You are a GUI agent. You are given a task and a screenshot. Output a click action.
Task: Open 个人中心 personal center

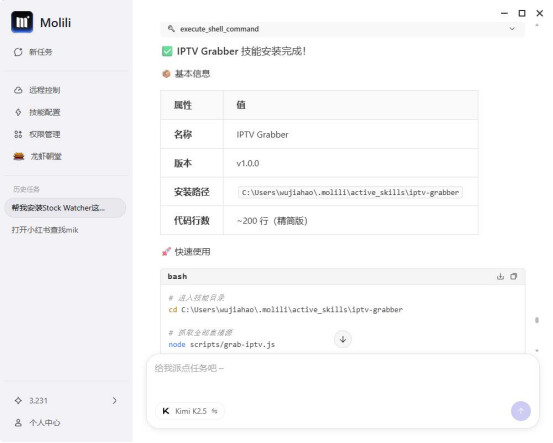tap(37, 423)
